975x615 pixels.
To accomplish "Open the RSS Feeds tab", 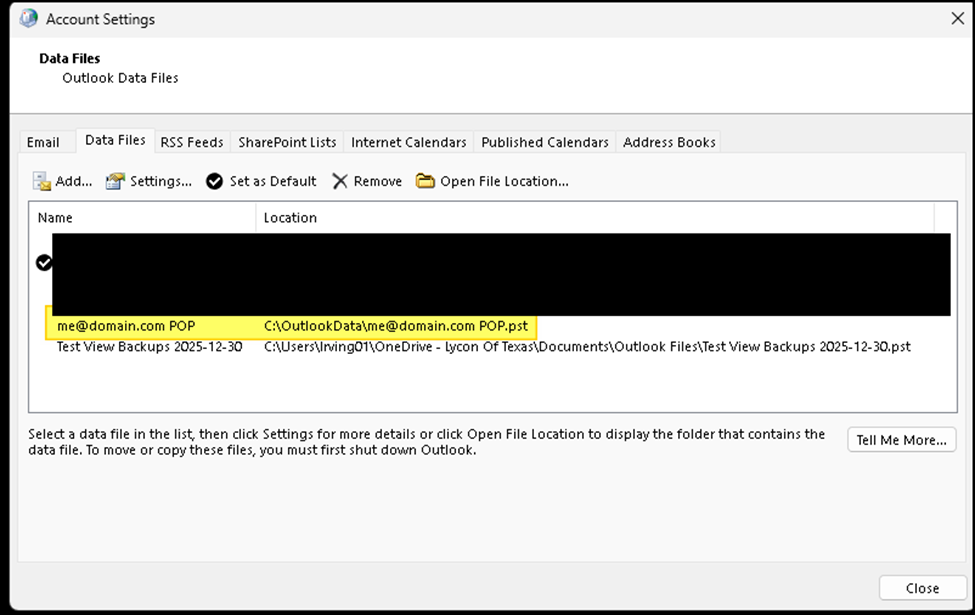I will [x=192, y=142].
